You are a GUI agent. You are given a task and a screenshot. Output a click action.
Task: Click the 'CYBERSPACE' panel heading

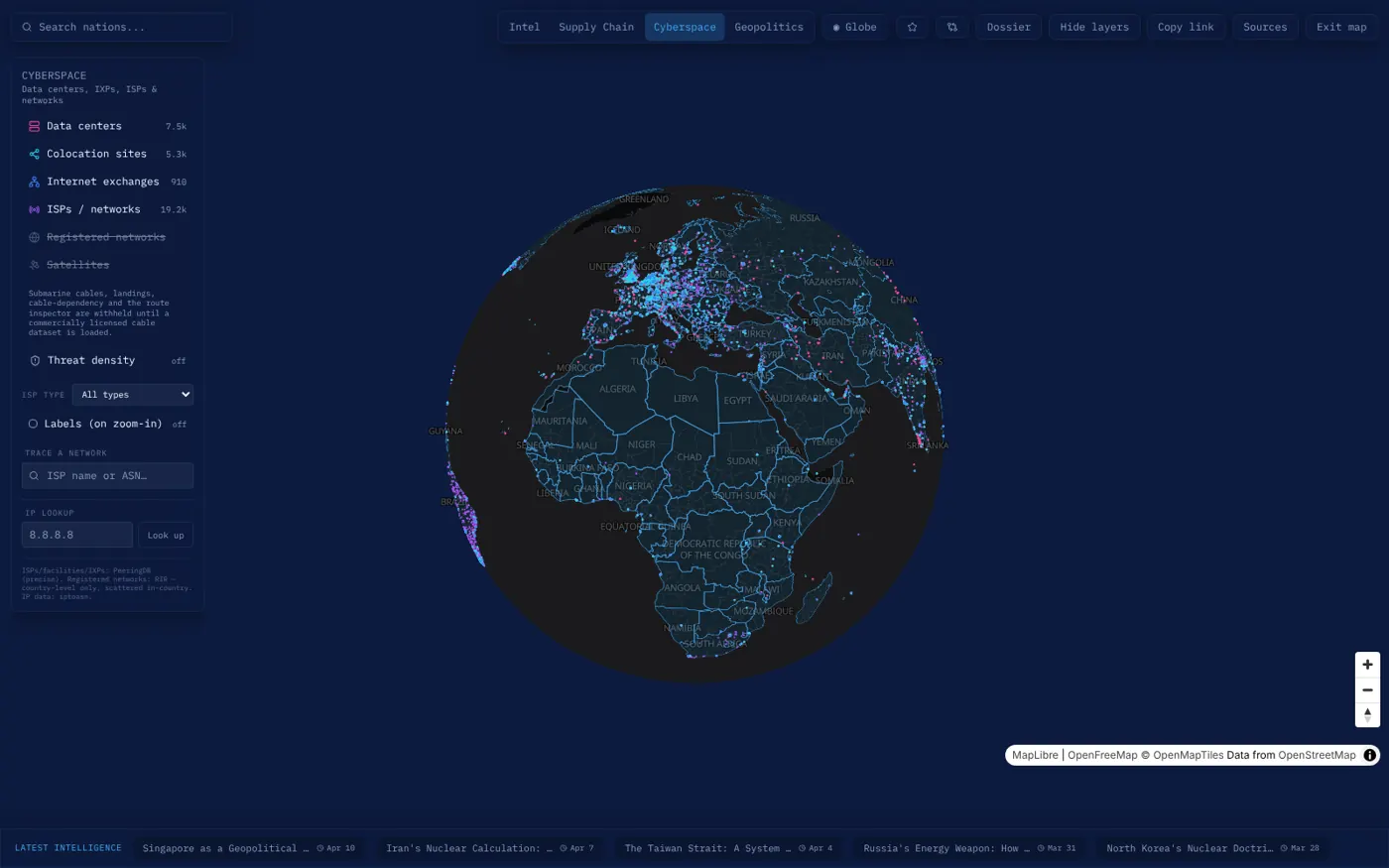tap(54, 75)
